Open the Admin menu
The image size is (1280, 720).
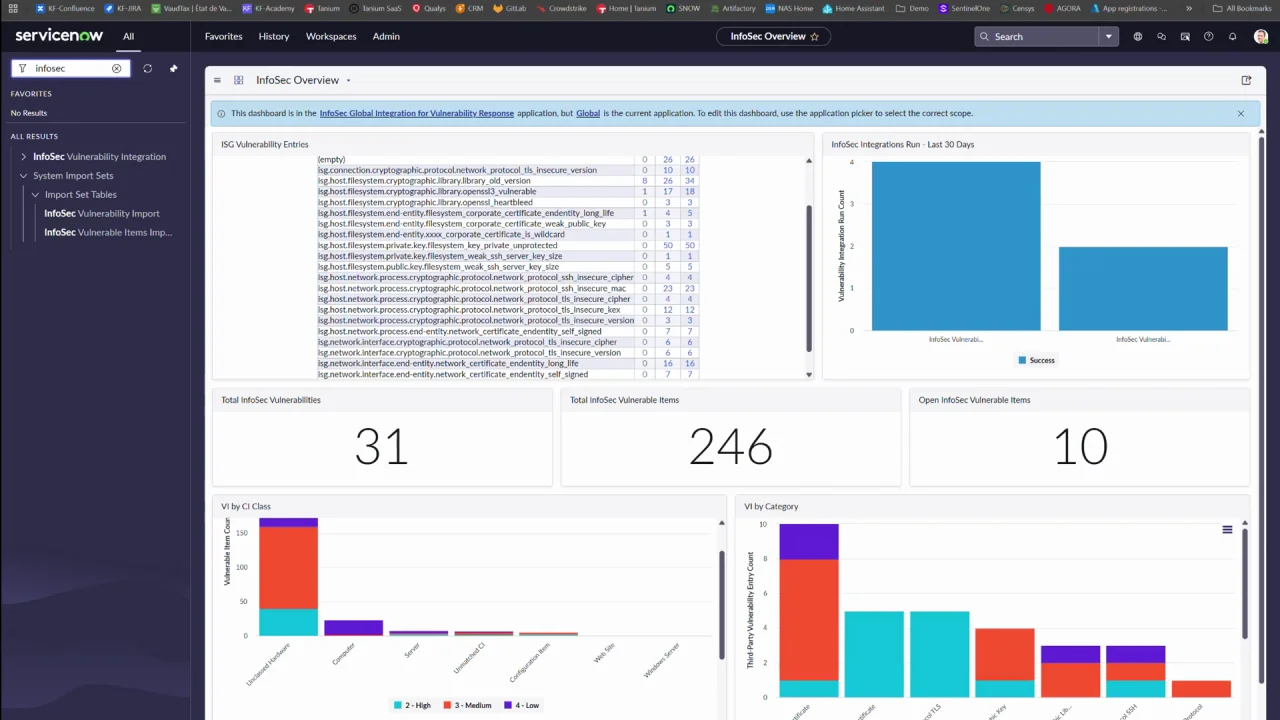(x=386, y=36)
